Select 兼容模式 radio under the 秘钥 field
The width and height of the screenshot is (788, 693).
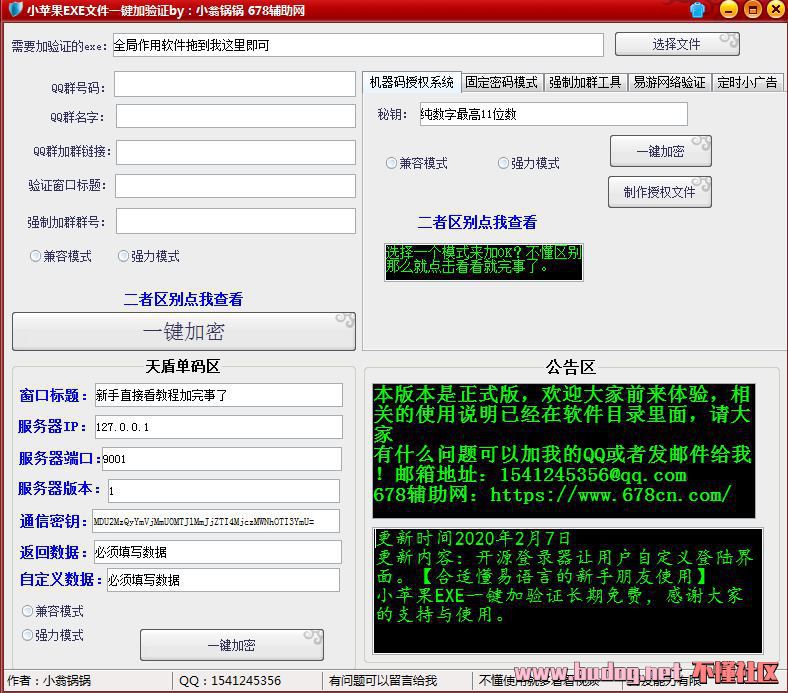click(x=392, y=163)
